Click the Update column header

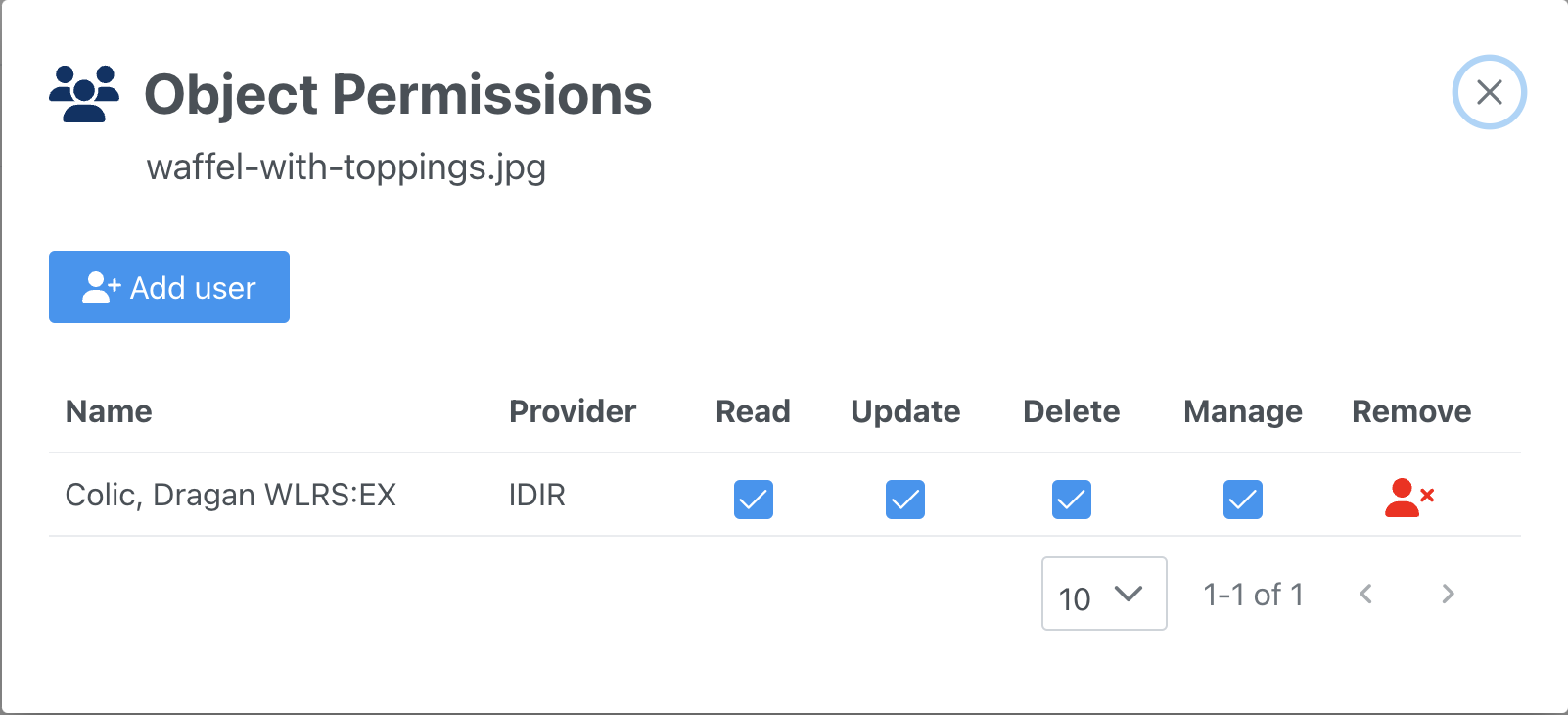905,411
